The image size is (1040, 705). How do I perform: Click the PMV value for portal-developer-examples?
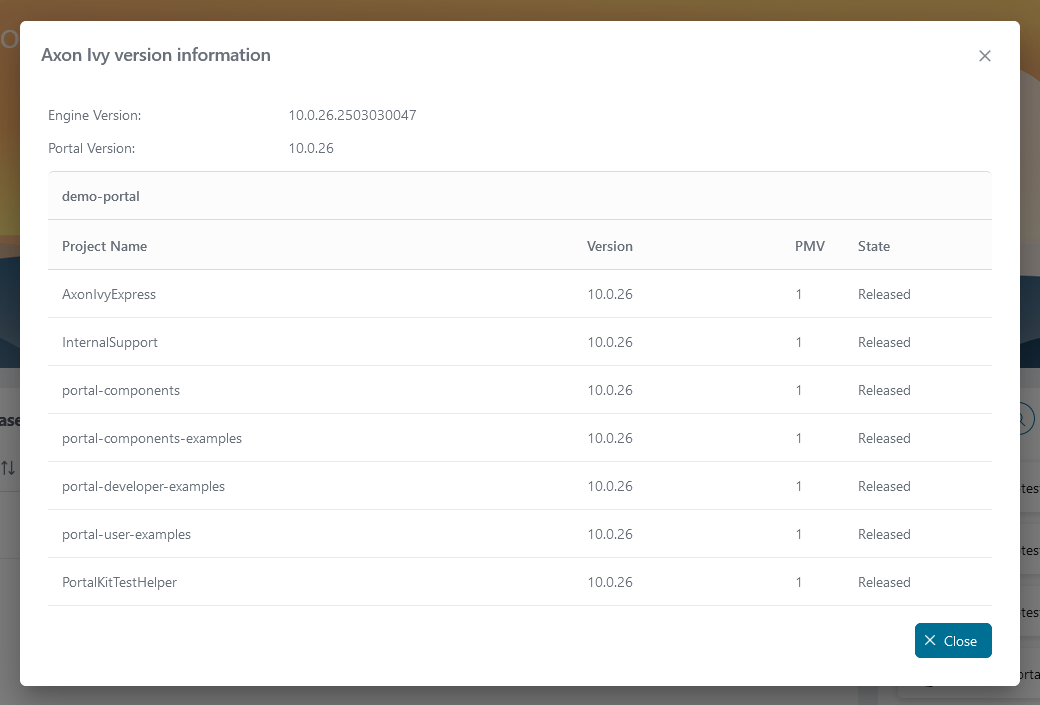pyautogui.click(x=799, y=486)
